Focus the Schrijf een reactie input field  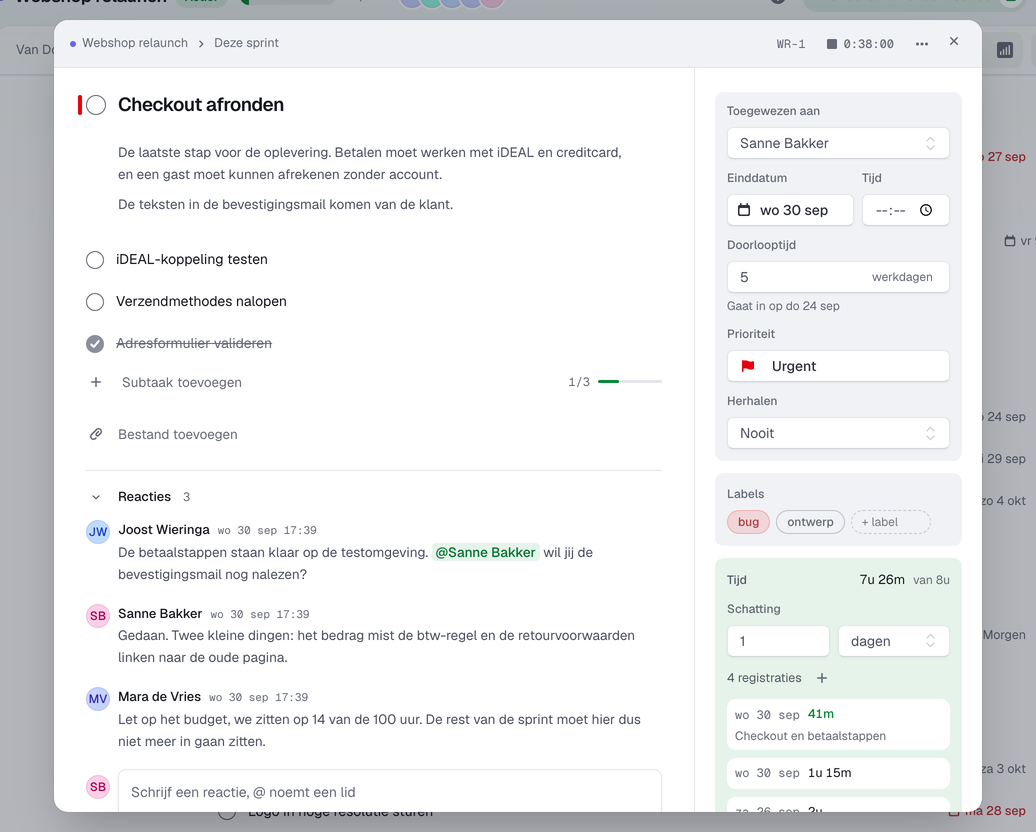point(390,791)
